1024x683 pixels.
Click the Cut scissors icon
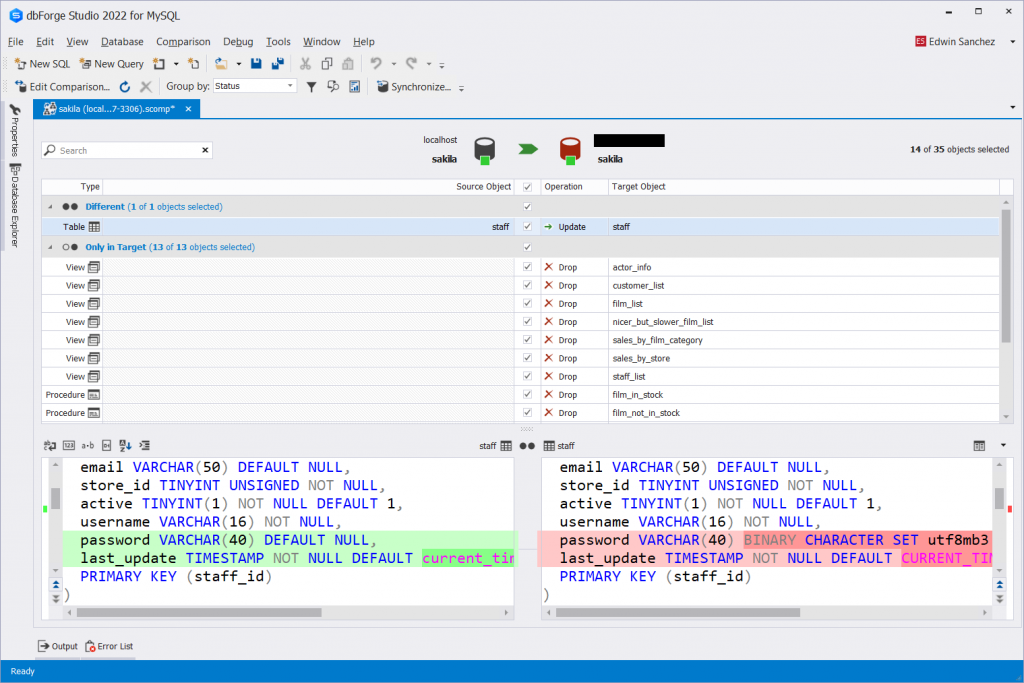pos(305,64)
